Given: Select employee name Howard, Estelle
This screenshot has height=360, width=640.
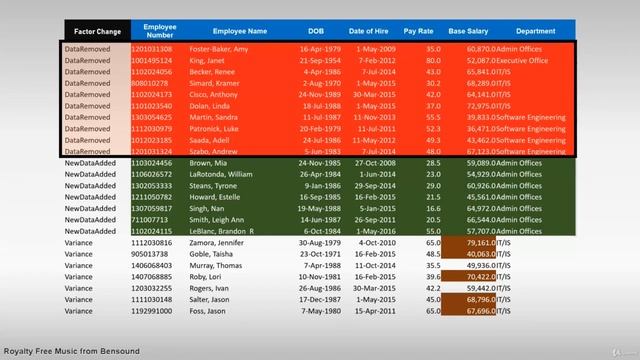Looking at the screenshot, I should pyautogui.click(x=214, y=197).
